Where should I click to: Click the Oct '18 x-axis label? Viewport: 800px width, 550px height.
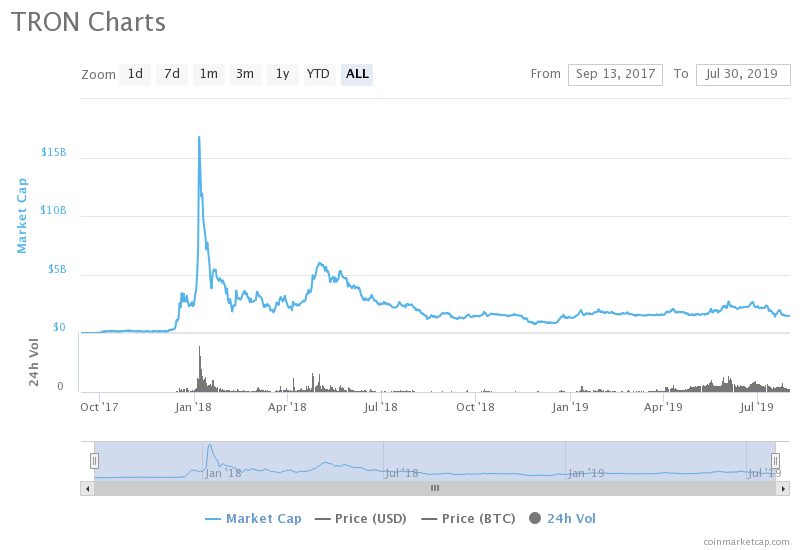point(476,407)
